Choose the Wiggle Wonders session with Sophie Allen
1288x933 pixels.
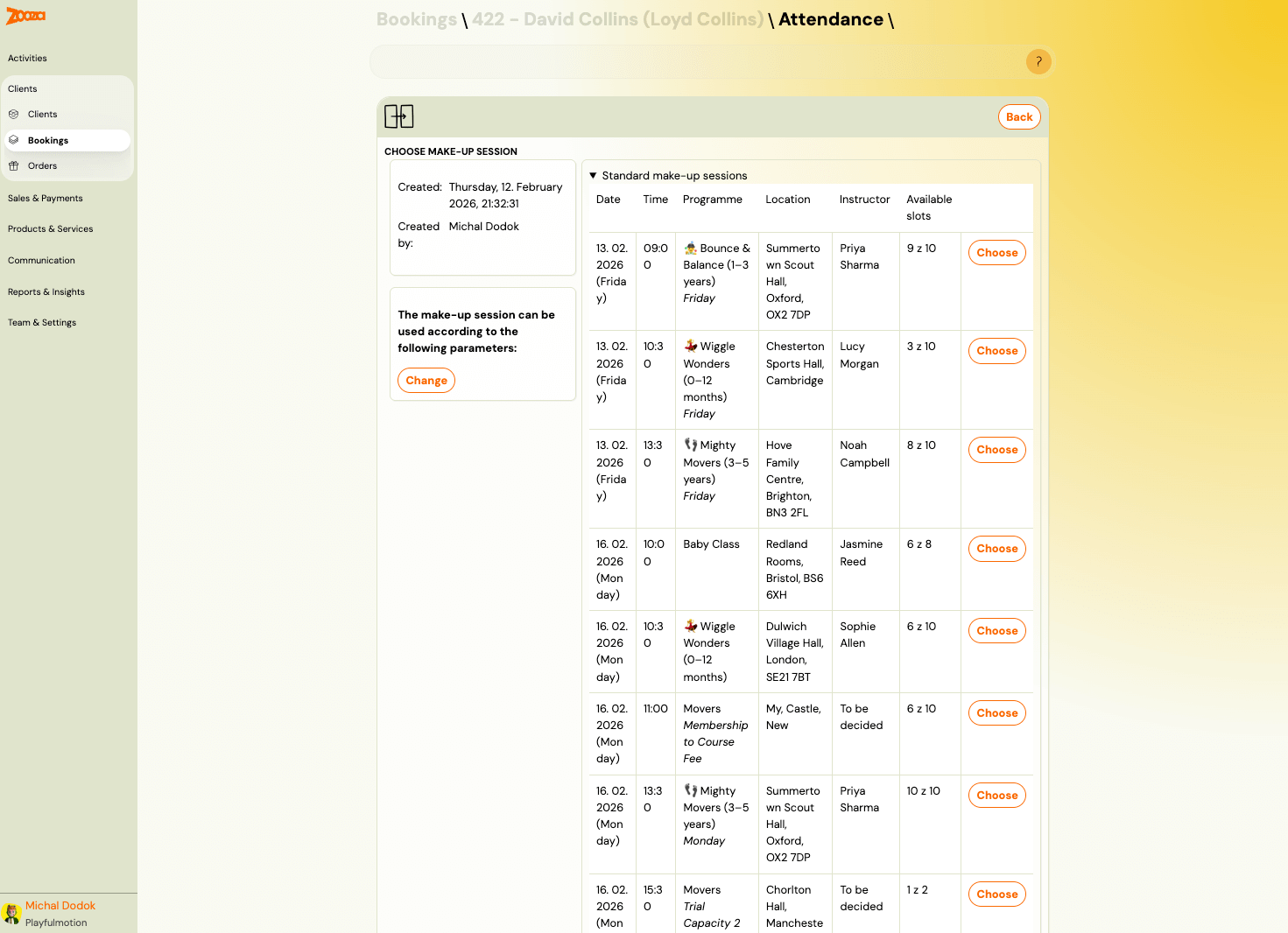pyautogui.click(x=997, y=631)
